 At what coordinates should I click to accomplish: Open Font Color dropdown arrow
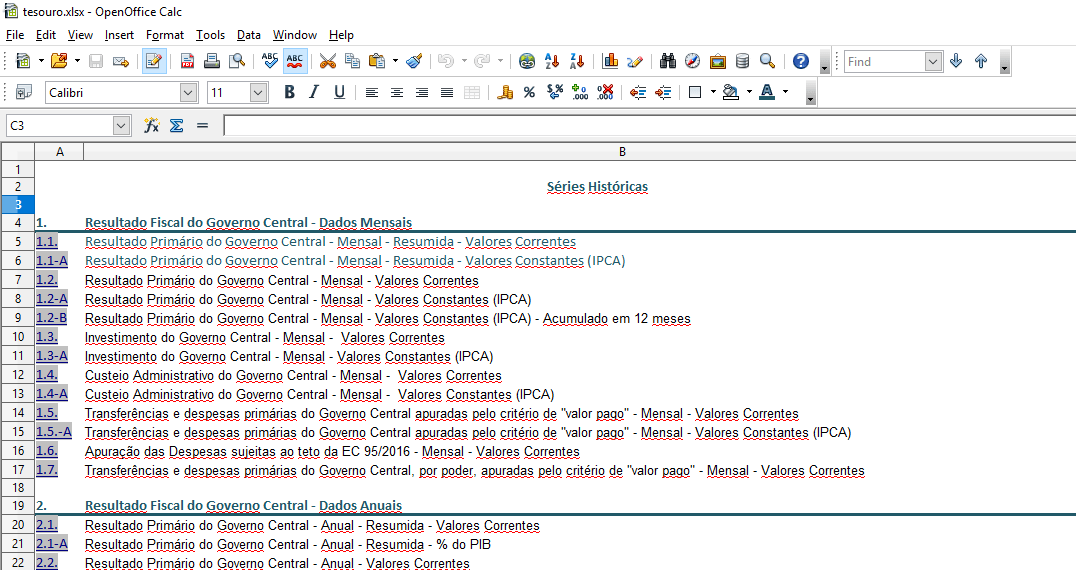pyautogui.click(x=786, y=92)
